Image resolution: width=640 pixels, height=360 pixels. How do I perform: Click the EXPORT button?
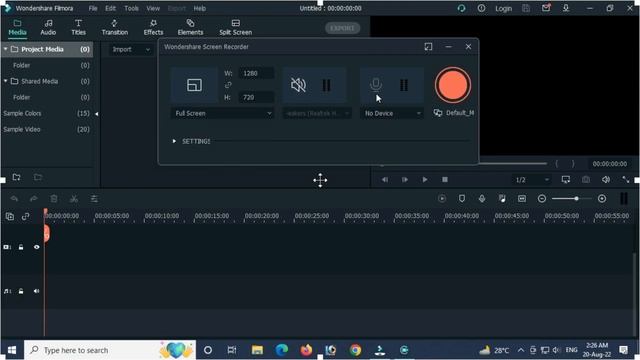tap(342, 28)
